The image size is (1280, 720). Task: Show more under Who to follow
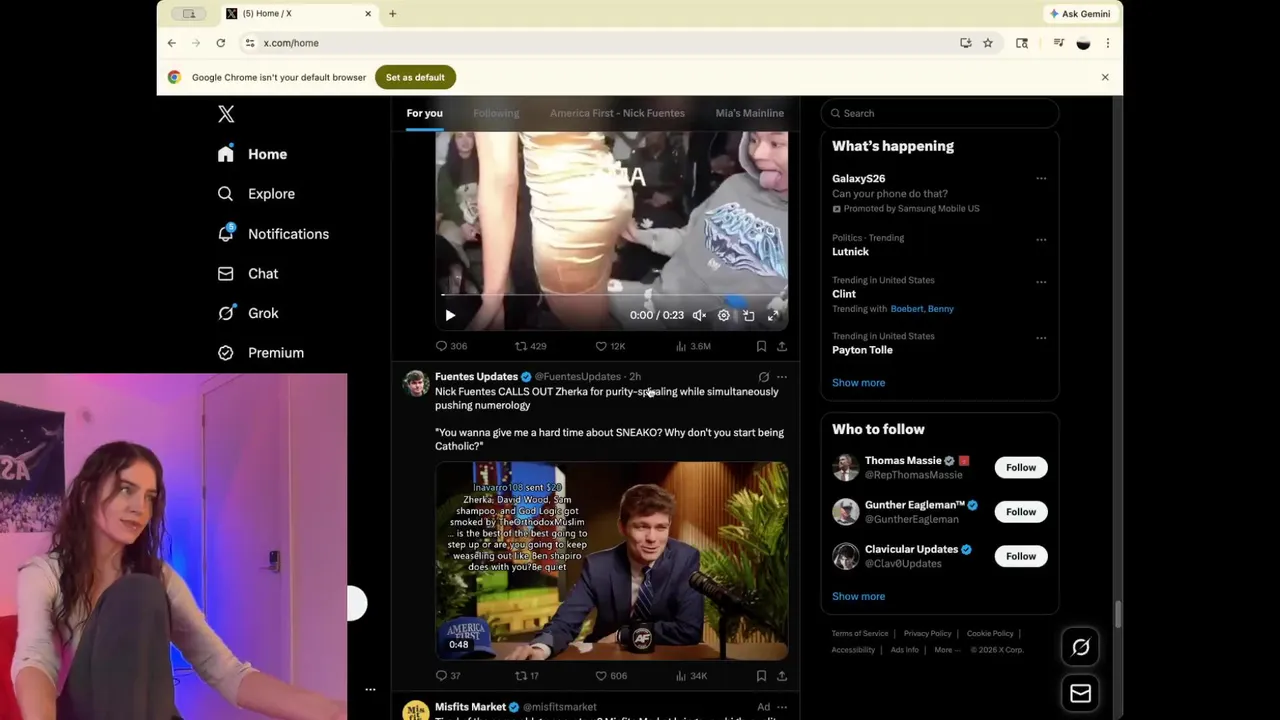tap(858, 597)
